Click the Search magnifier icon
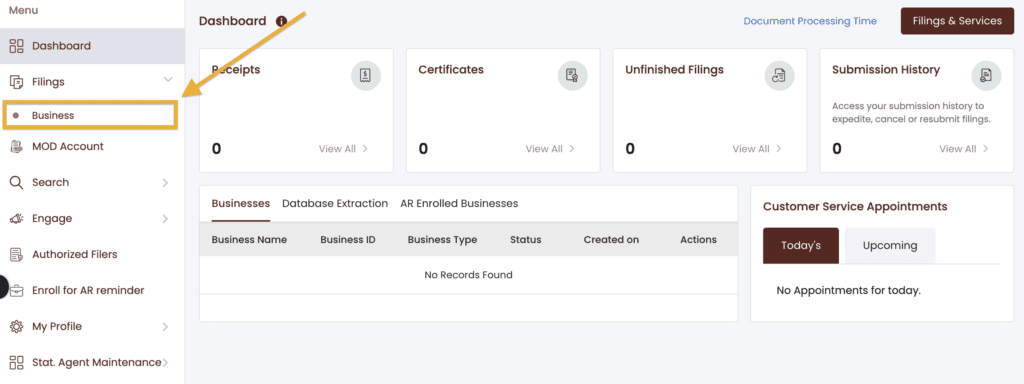 pos(16,182)
